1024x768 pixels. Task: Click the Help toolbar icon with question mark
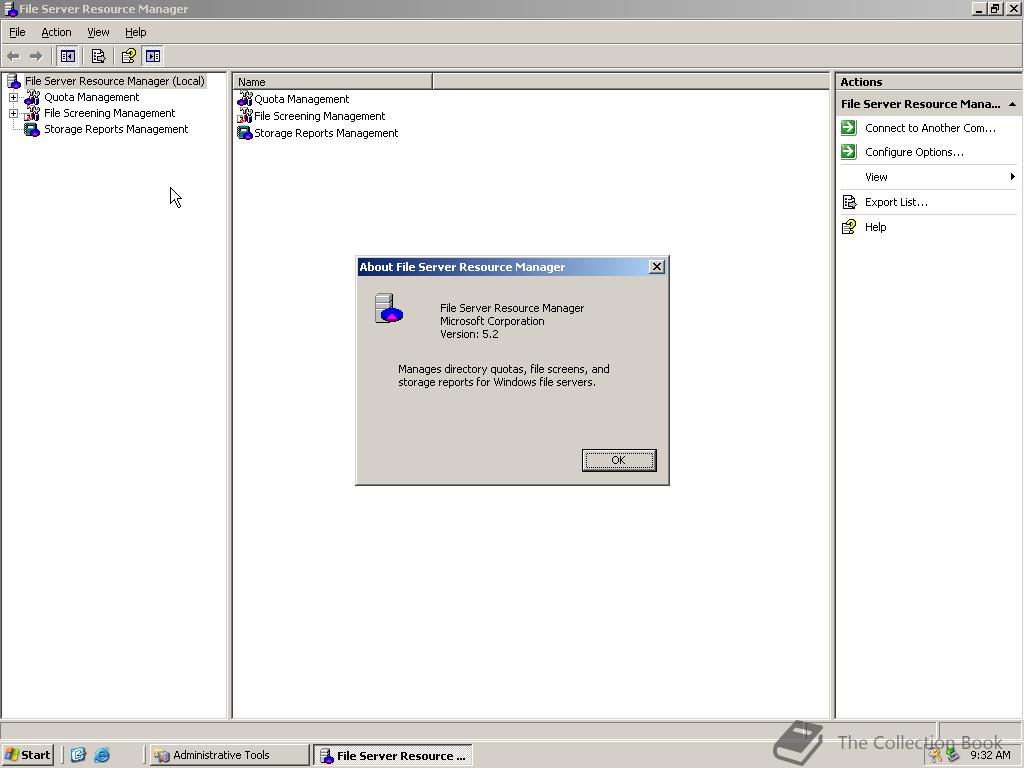click(129, 56)
